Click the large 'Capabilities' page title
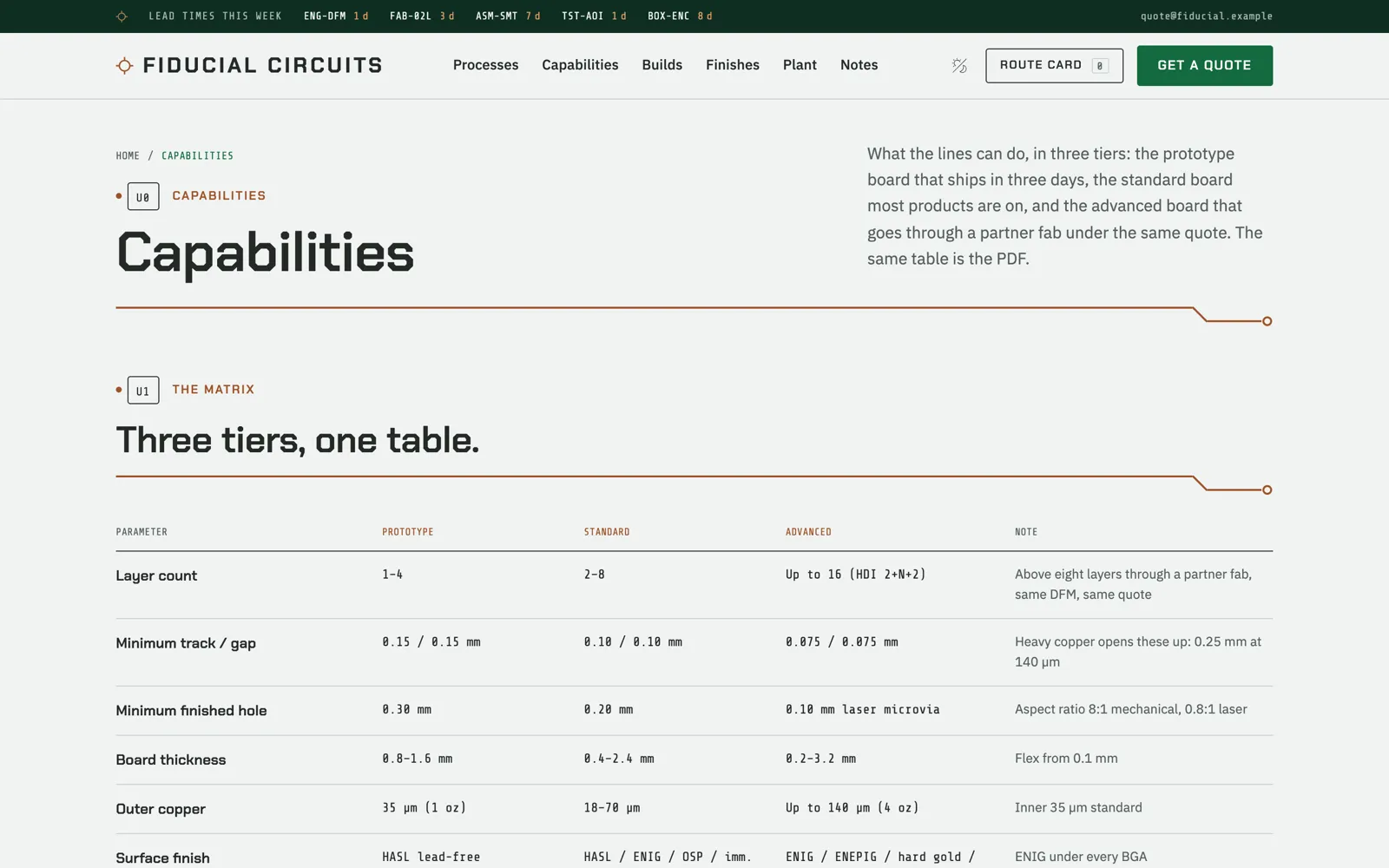 [x=265, y=253]
